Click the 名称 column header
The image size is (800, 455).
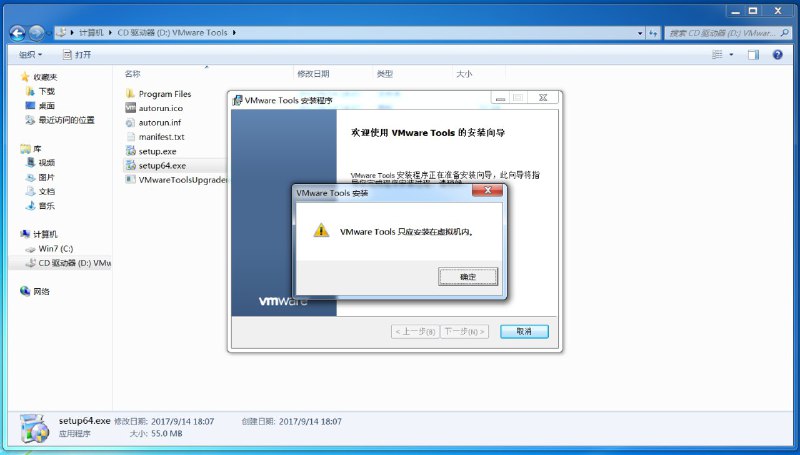(x=132, y=74)
